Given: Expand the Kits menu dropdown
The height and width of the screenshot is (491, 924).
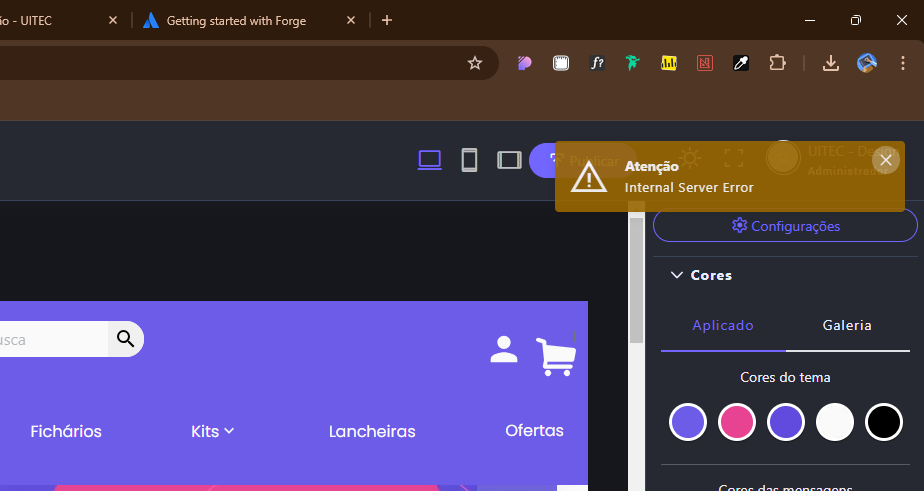Looking at the screenshot, I should pos(212,431).
